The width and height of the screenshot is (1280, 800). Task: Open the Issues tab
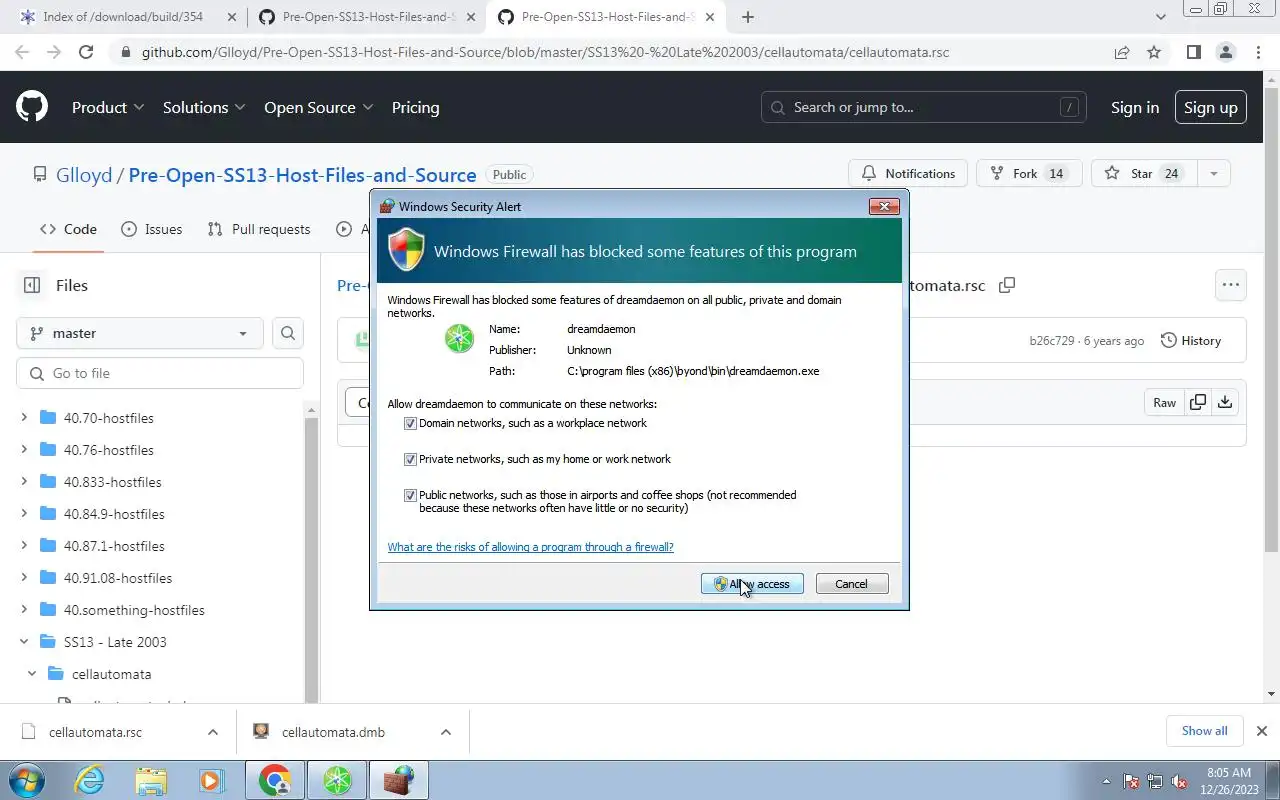151,229
